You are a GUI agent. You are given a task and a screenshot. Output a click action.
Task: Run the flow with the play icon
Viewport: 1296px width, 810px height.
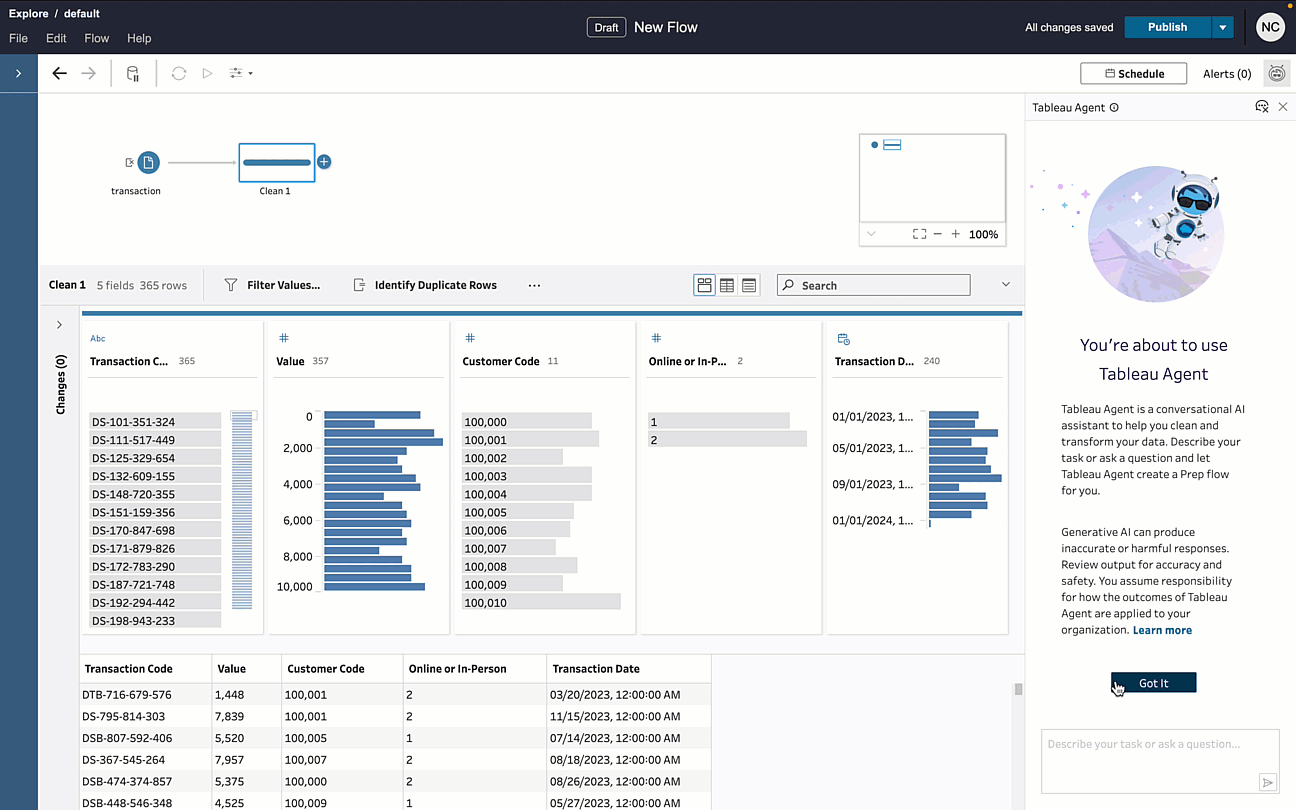click(206, 72)
